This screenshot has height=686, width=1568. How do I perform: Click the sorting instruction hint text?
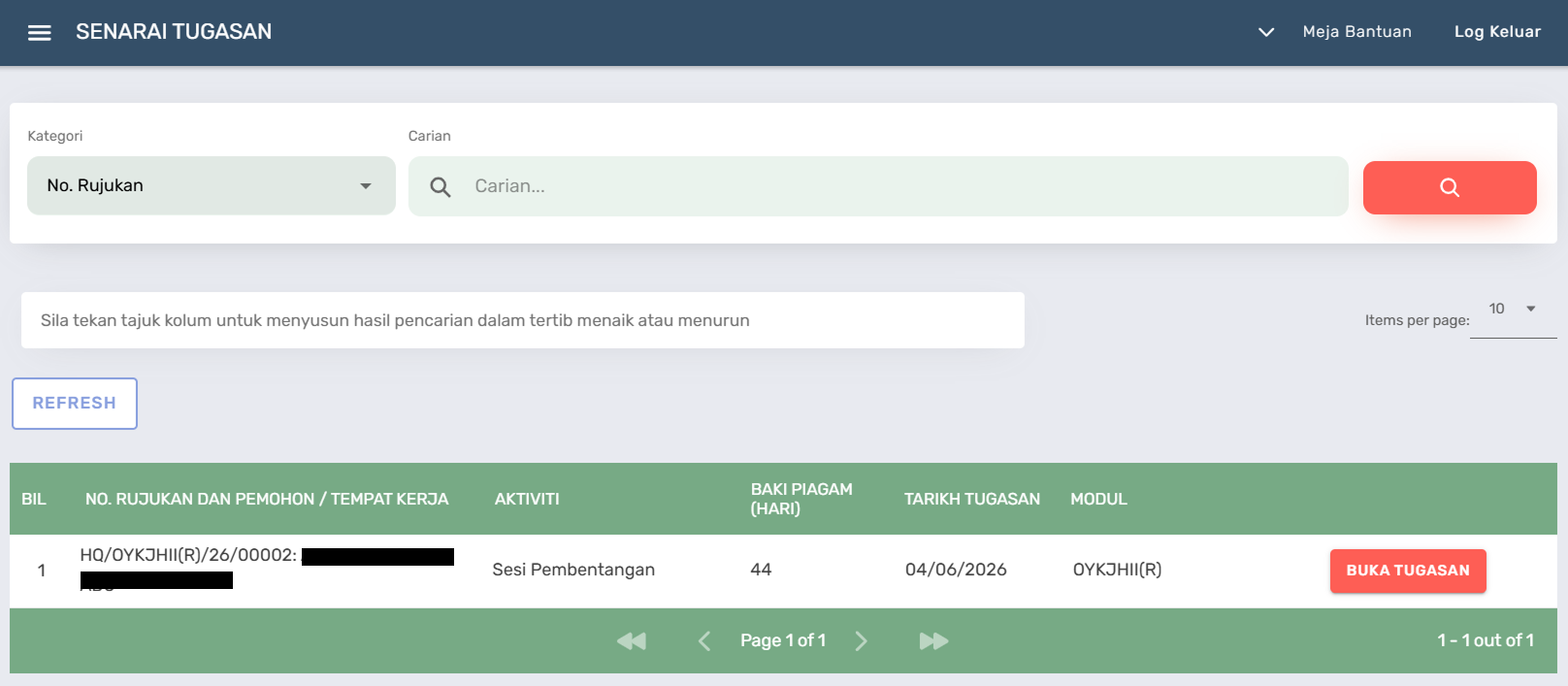395,320
